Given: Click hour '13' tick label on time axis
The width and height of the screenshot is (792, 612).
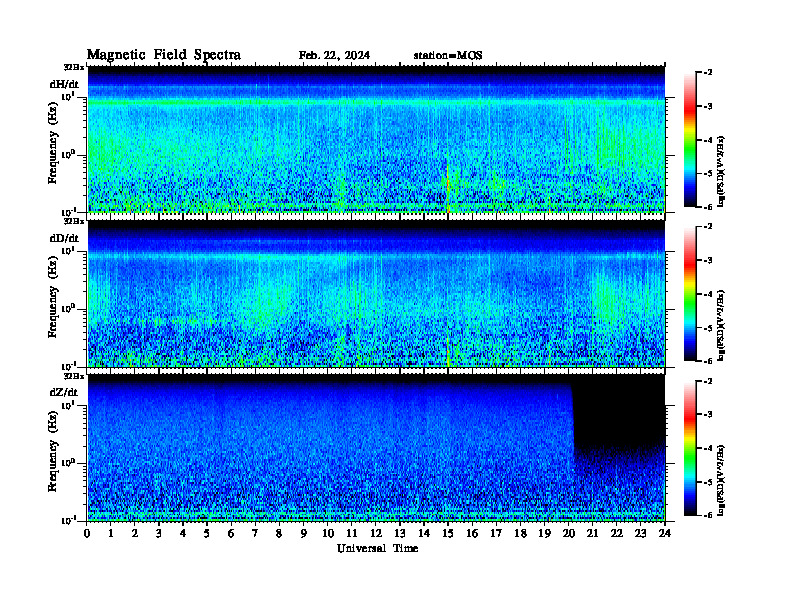Looking at the screenshot, I should click(400, 533).
